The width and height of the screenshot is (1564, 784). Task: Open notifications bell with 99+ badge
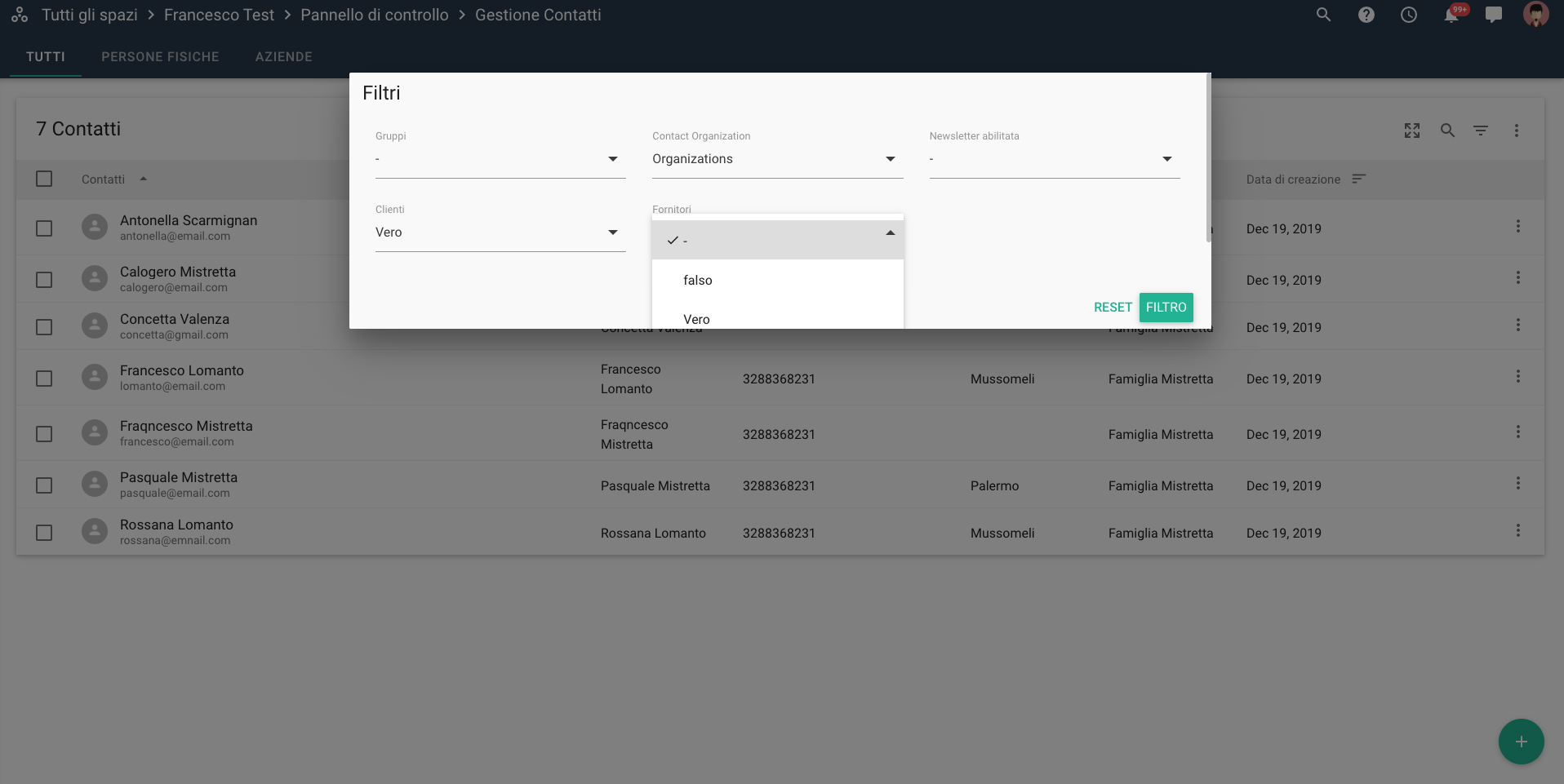click(x=1451, y=15)
